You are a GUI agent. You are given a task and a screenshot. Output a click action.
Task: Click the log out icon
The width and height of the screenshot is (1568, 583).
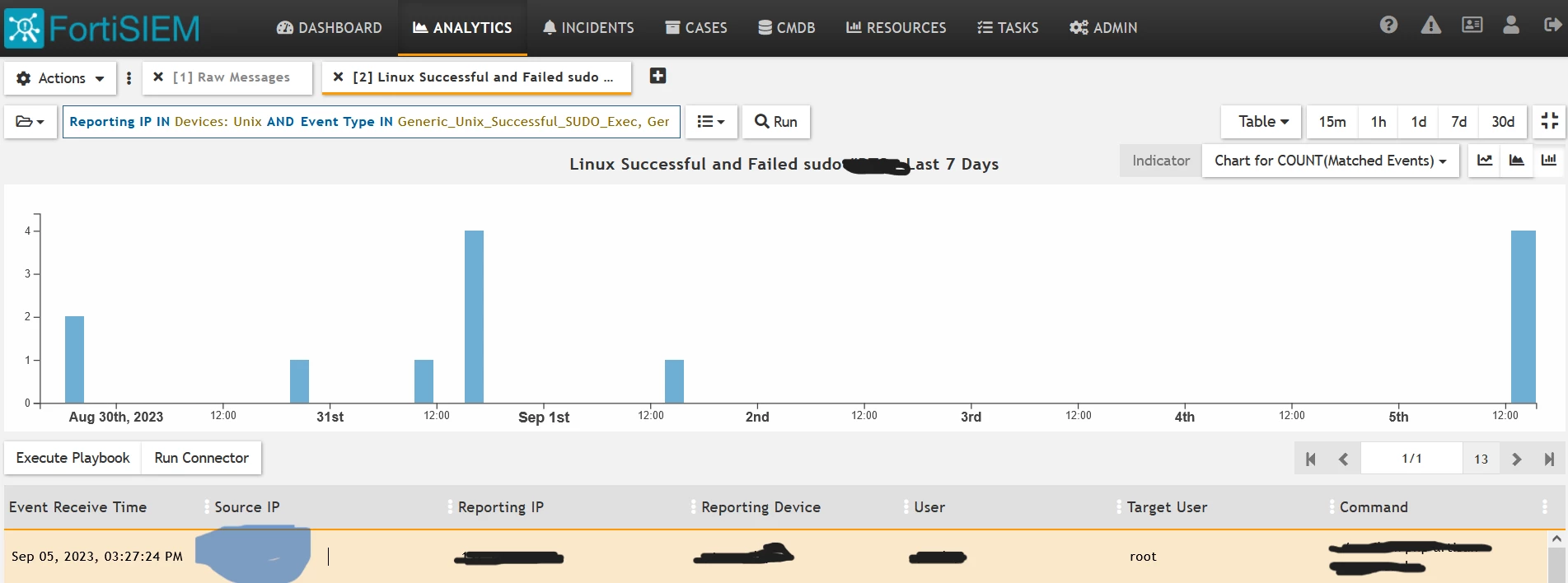tap(1552, 25)
